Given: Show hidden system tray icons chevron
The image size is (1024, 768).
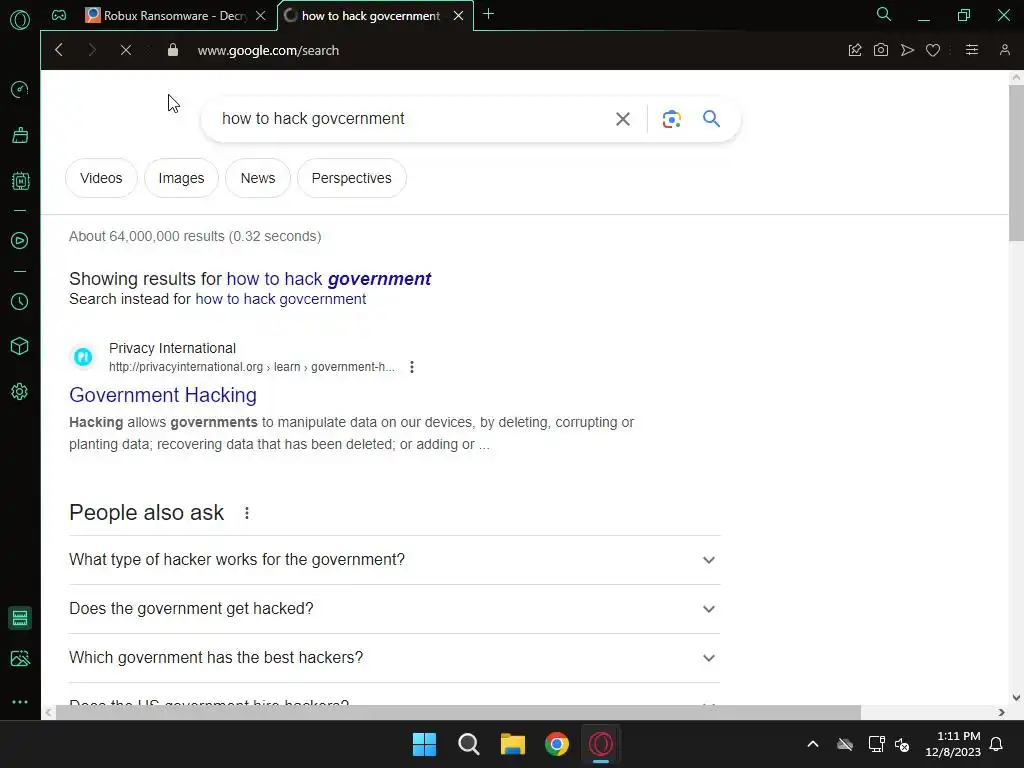Looking at the screenshot, I should click(813, 744).
